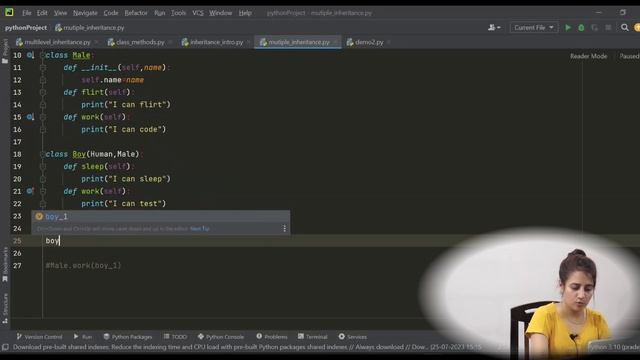Open the Services tool window
This screenshot has height=360, width=640.
coord(353,337)
